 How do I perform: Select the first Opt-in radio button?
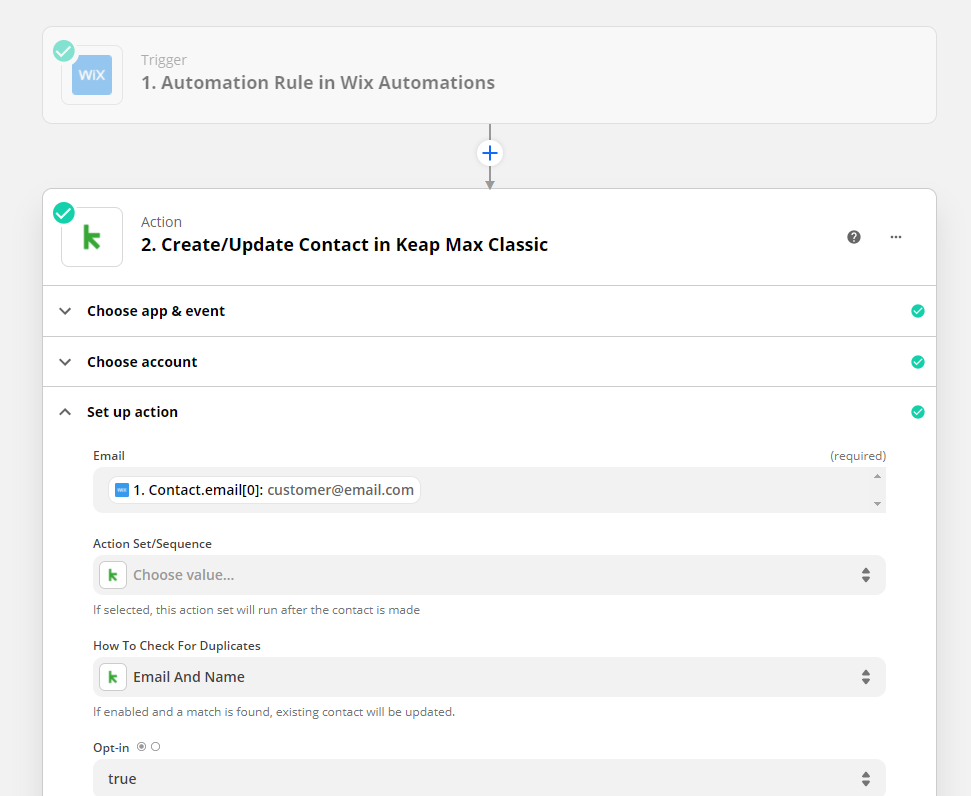(x=141, y=747)
